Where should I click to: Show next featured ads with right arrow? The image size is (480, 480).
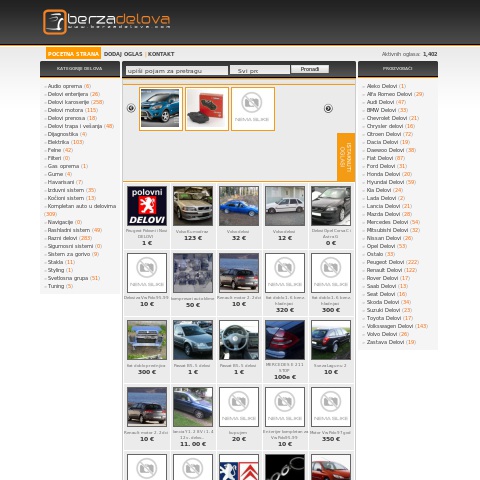click(x=328, y=108)
